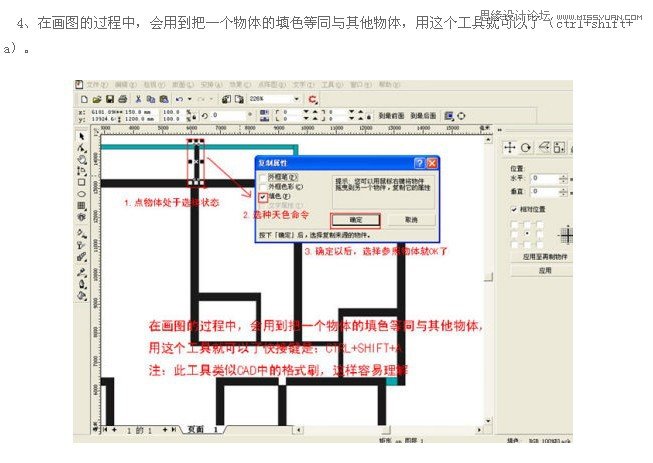Open the Scale and mirror docker tab
The height and width of the screenshot is (463, 653).
[x=543, y=147]
